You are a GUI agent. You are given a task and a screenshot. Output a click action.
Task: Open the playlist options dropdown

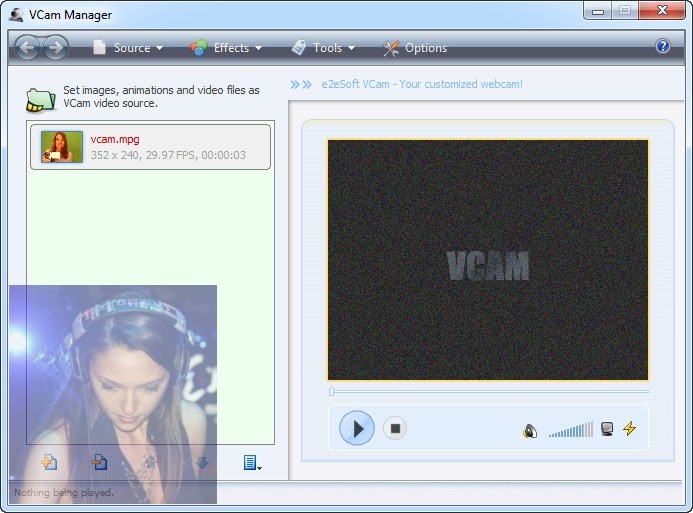252,463
